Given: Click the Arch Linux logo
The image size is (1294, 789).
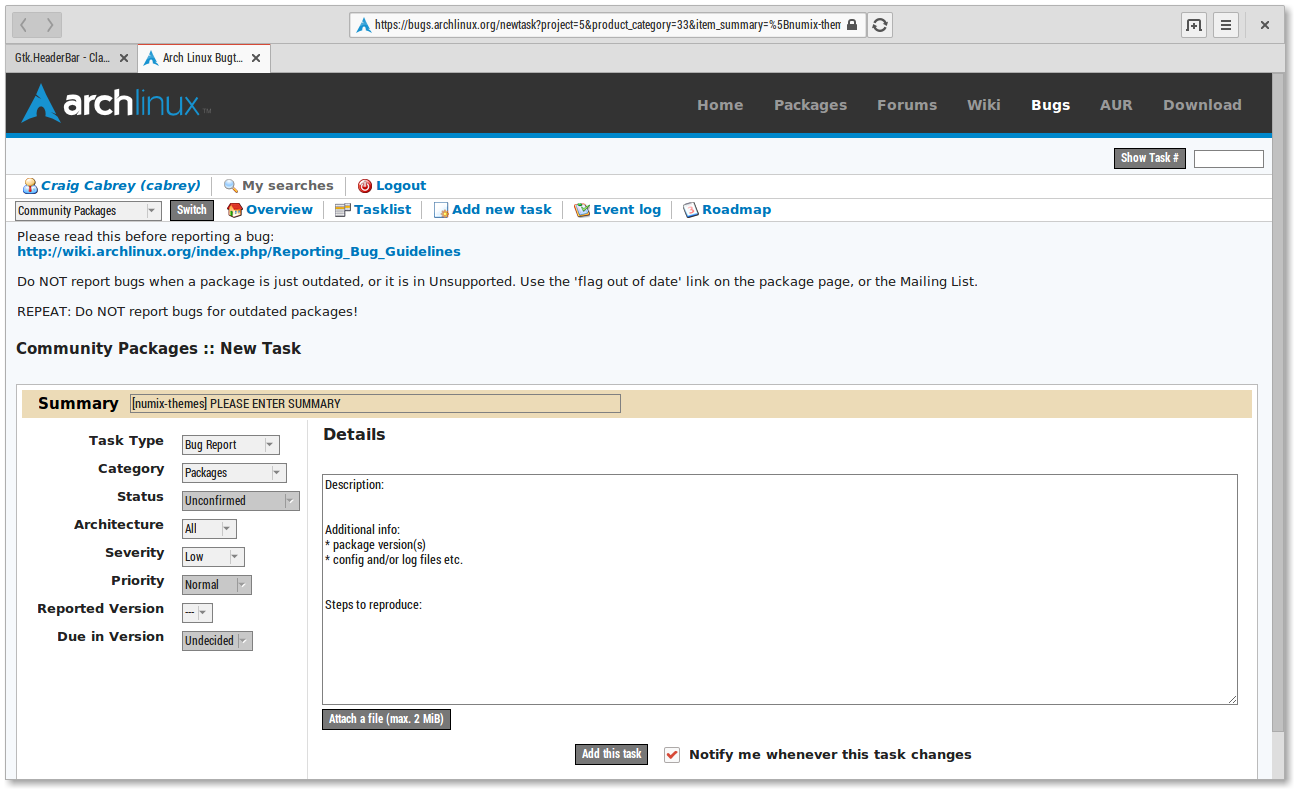Looking at the screenshot, I should pos(116,104).
